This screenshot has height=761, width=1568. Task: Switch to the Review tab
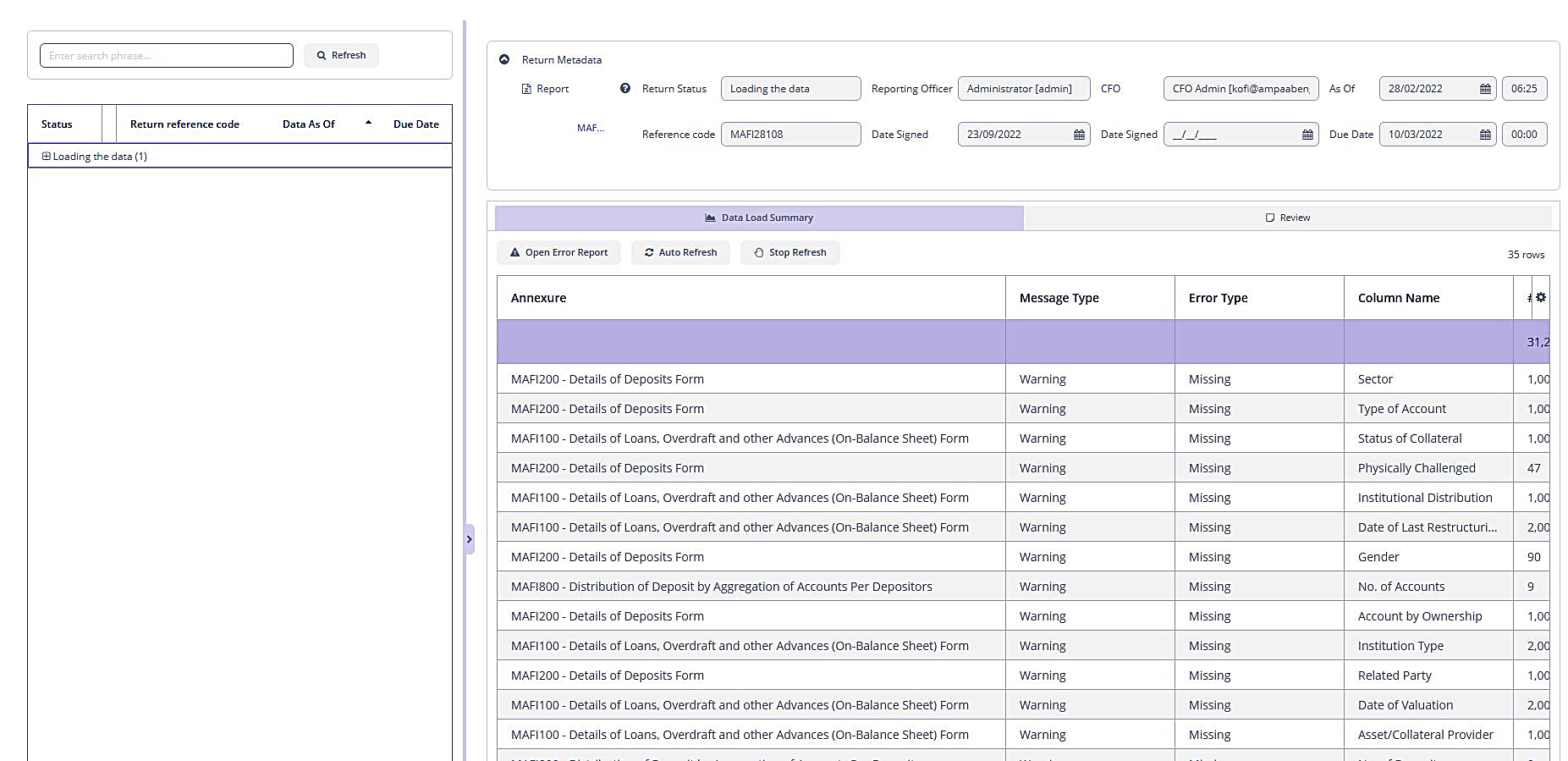(x=1287, y=218)
